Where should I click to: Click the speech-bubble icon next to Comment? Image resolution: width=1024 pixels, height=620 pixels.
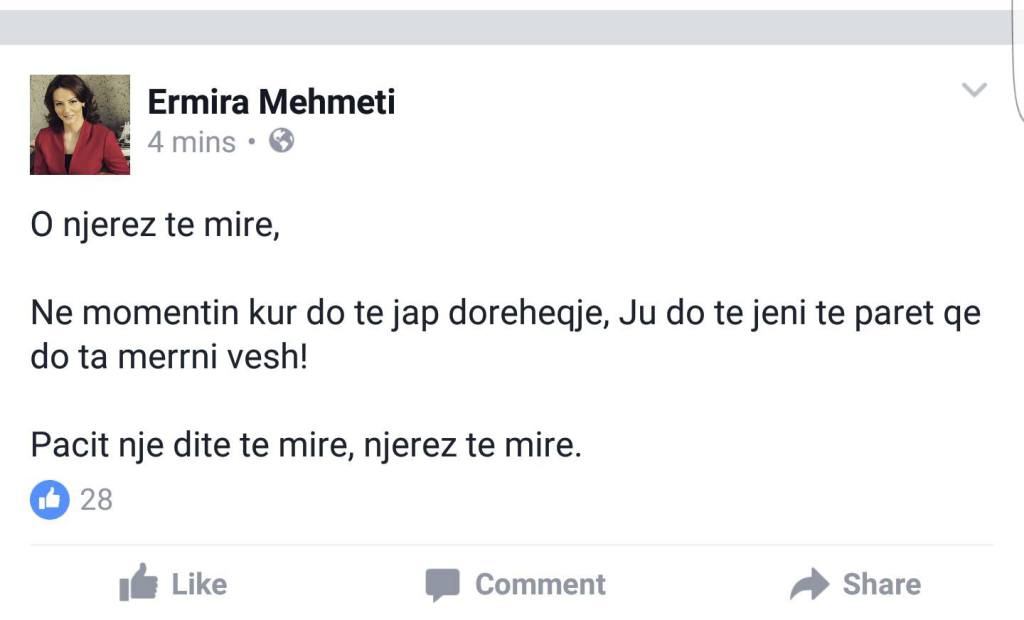coord(444,584)
